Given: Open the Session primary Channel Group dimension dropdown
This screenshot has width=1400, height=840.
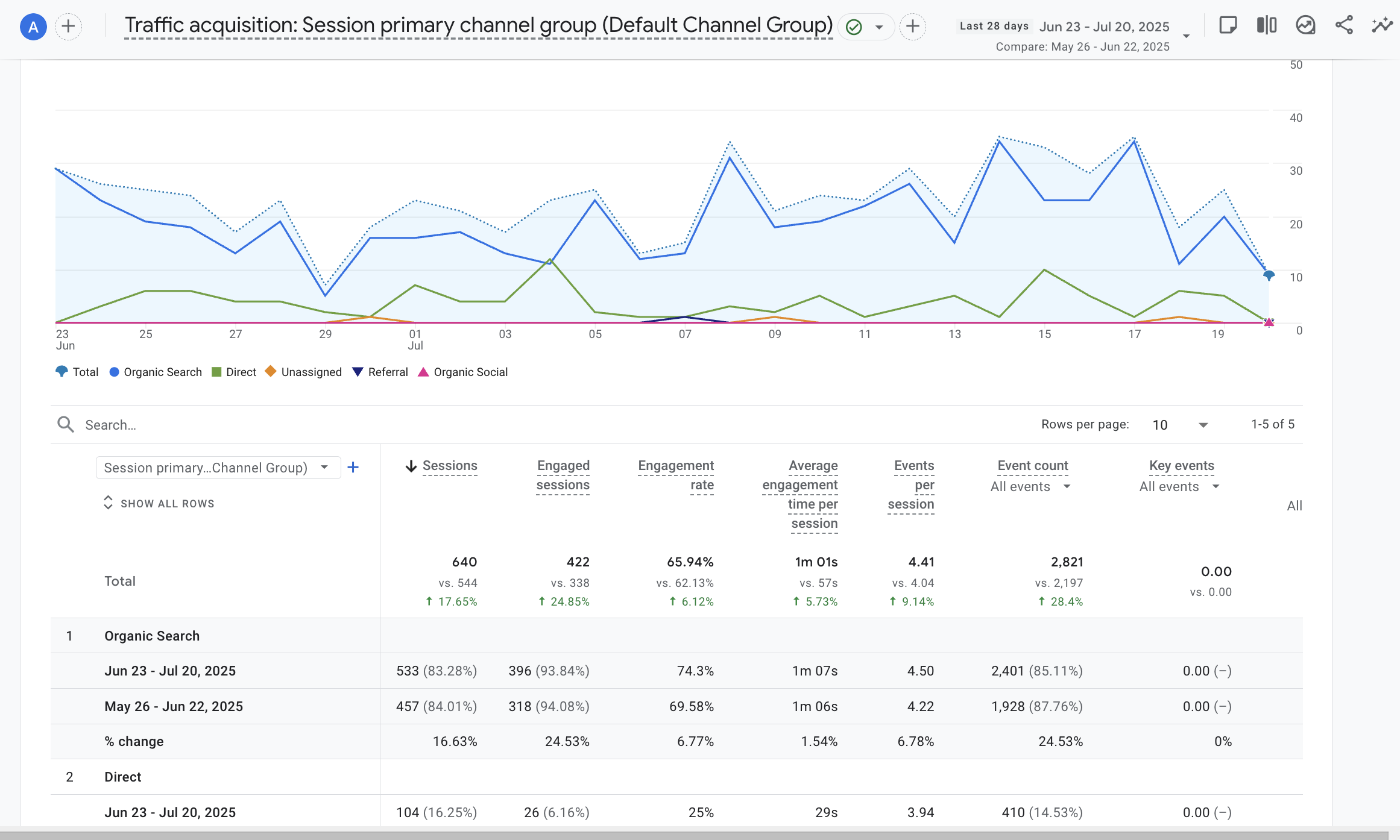Looking at the screenshot, I should point(218,468).
